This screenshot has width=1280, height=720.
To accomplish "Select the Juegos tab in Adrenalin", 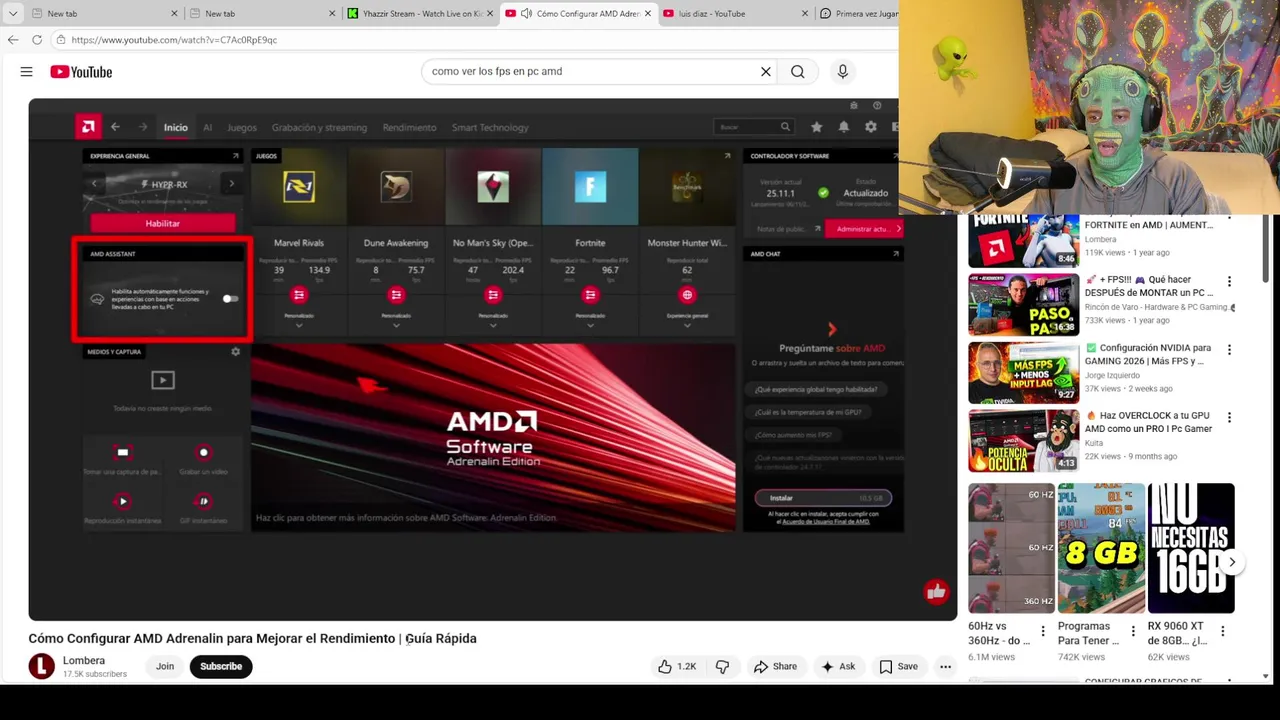I will point(242,128).
